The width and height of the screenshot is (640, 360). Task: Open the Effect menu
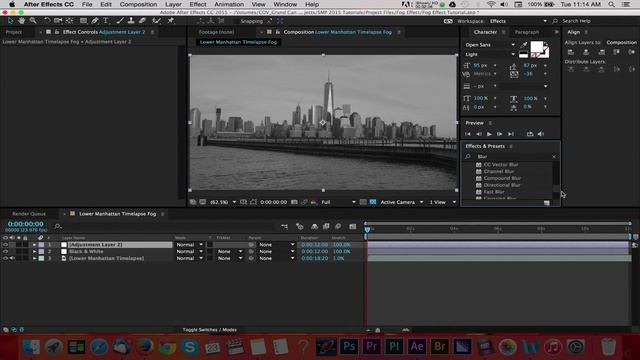(x=198, y=4)
